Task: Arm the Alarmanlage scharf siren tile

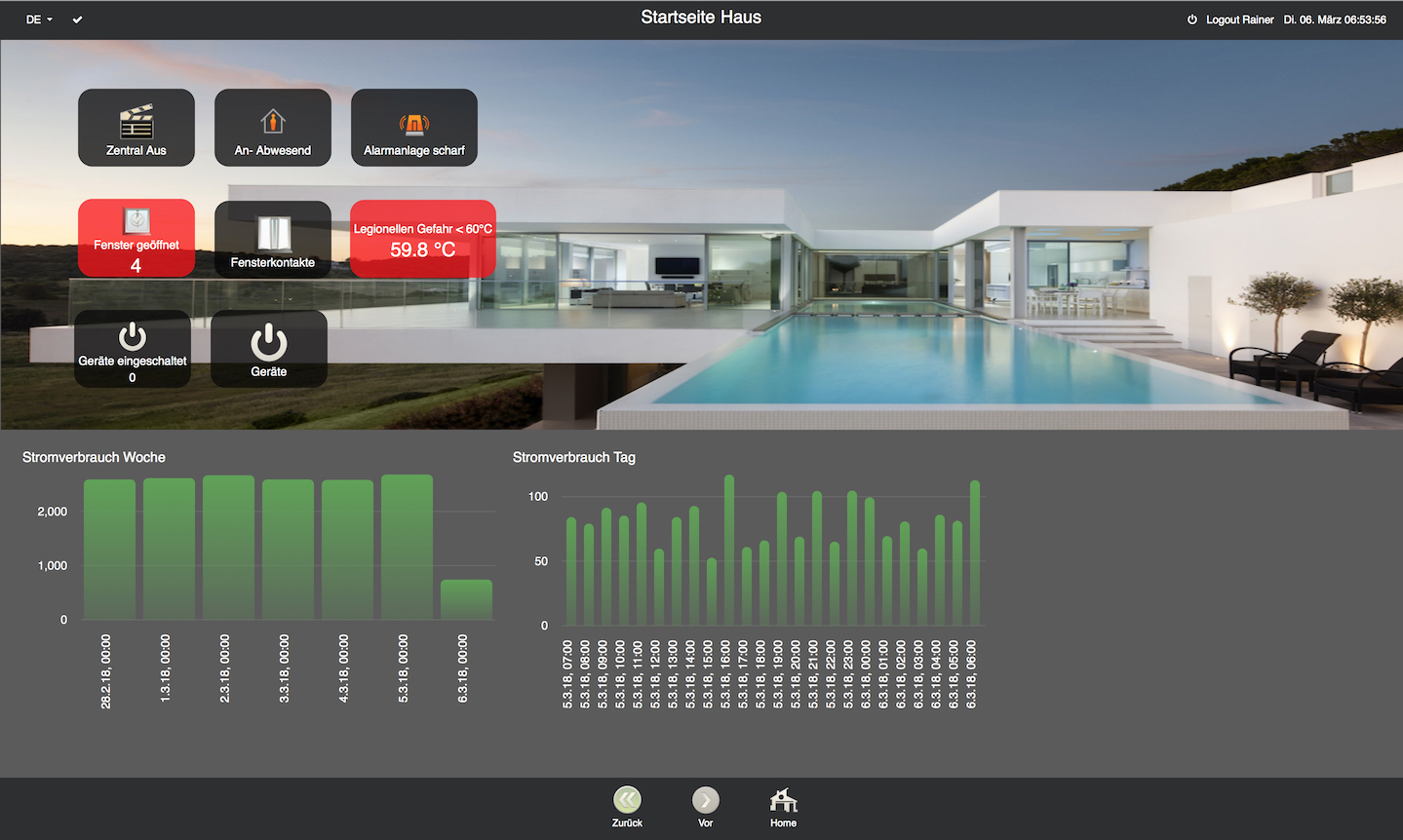Action: (414, 128)
